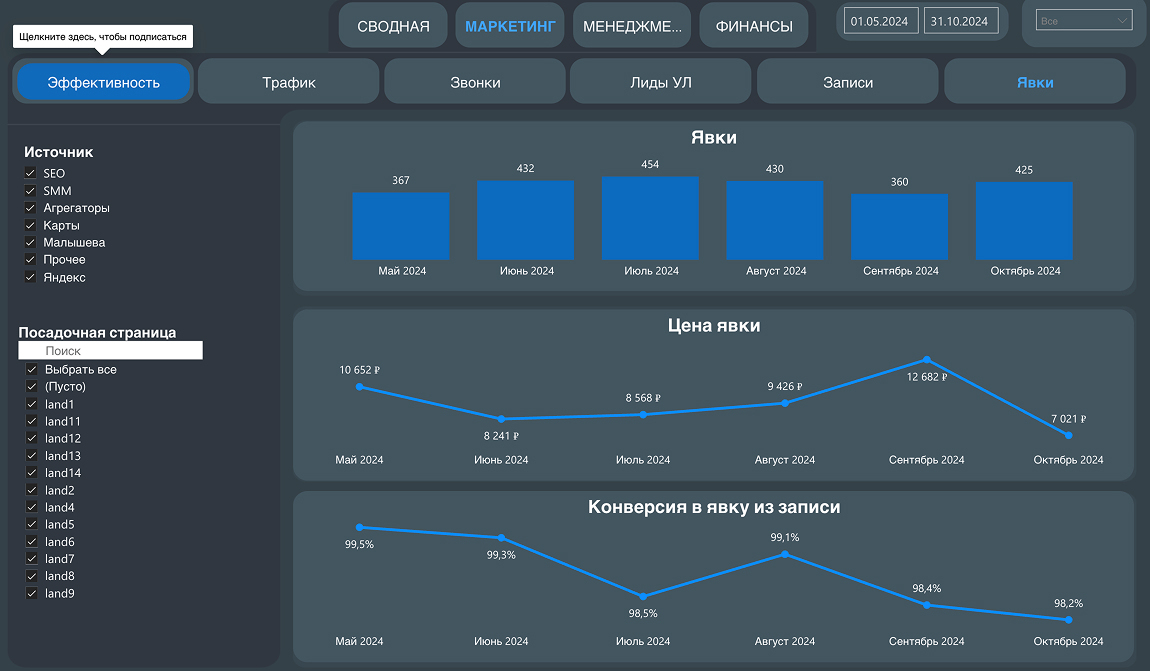This screenshot has width=1150, height=671.
Task: Disable the Яндекс source filter
Action: click(x=31, y=277)
